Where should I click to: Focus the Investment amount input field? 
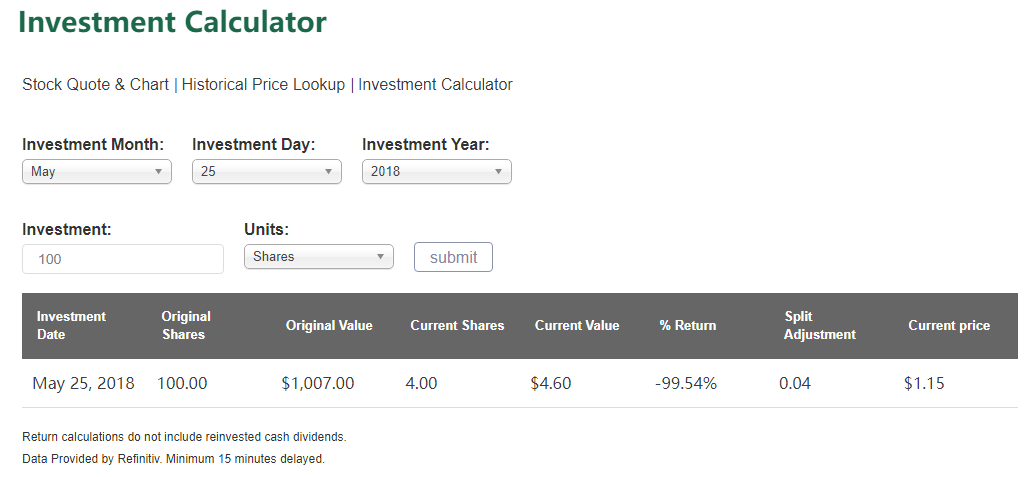(123, 259)
